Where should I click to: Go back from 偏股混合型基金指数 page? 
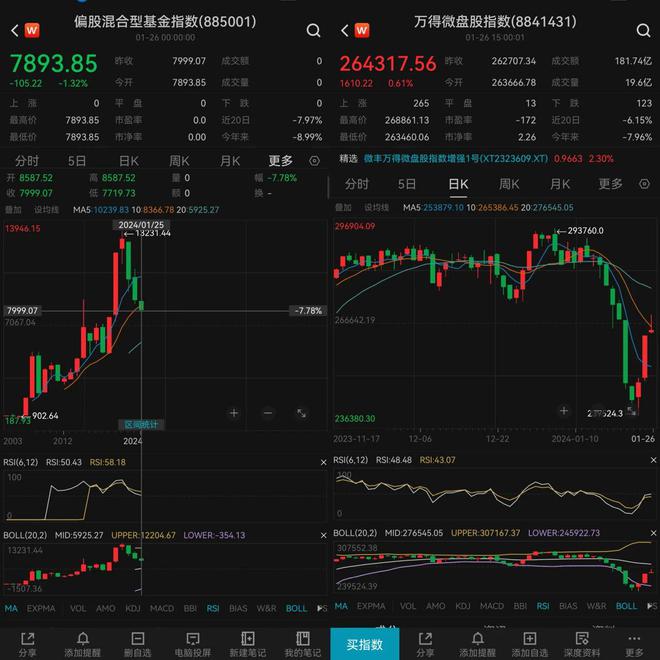15,30
